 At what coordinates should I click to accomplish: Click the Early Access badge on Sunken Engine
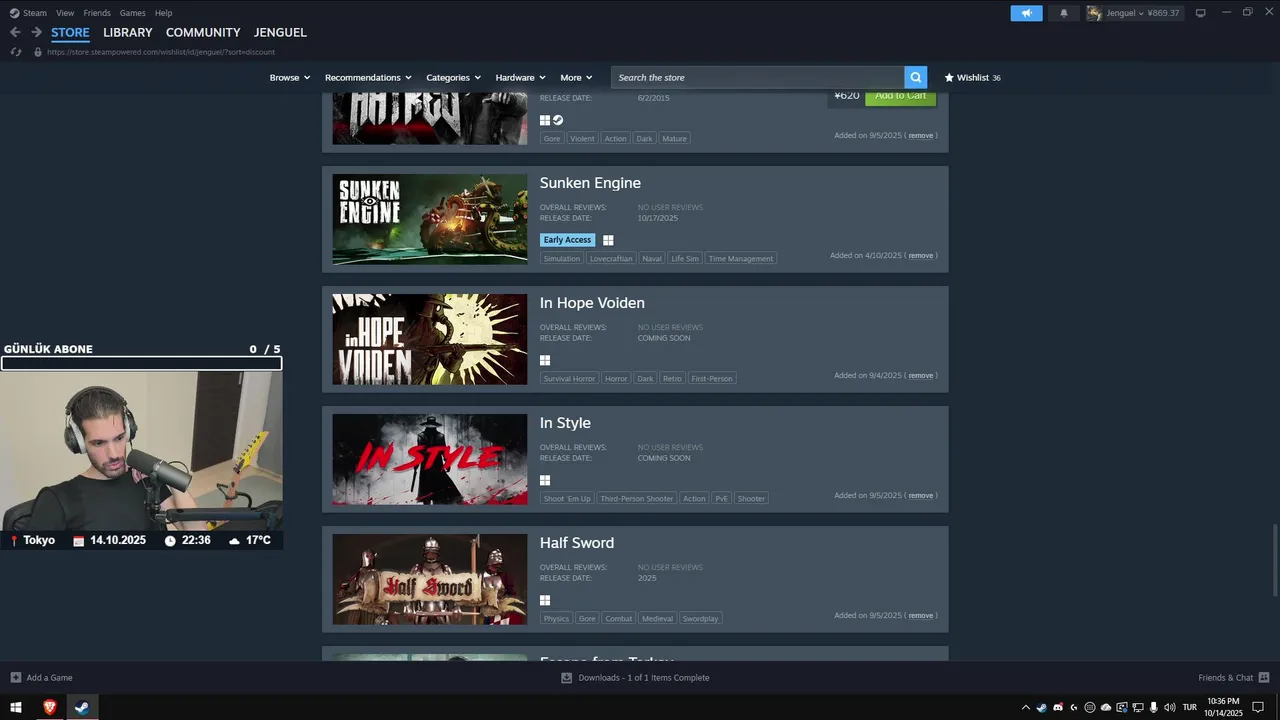567,240
